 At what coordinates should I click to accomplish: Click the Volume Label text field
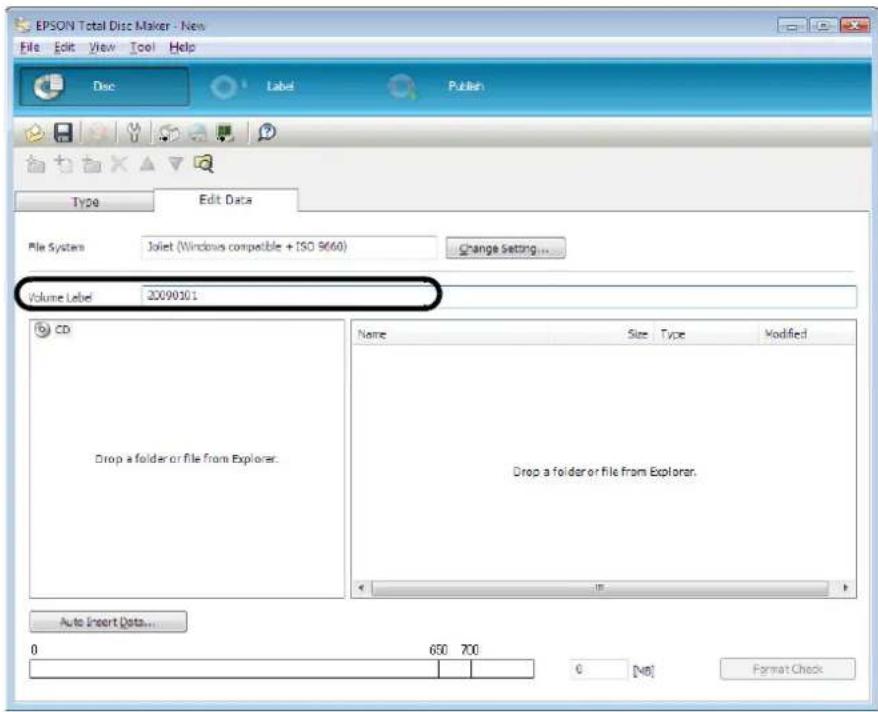498,296
